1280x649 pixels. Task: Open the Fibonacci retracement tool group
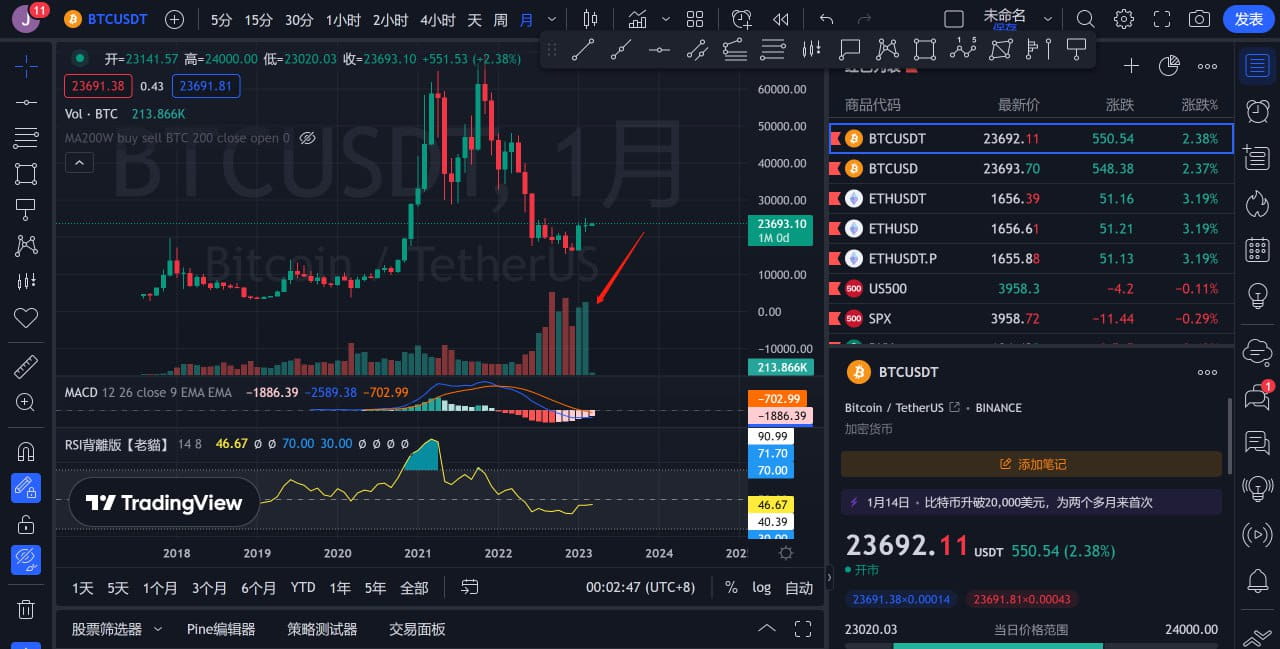click(26, 137)
